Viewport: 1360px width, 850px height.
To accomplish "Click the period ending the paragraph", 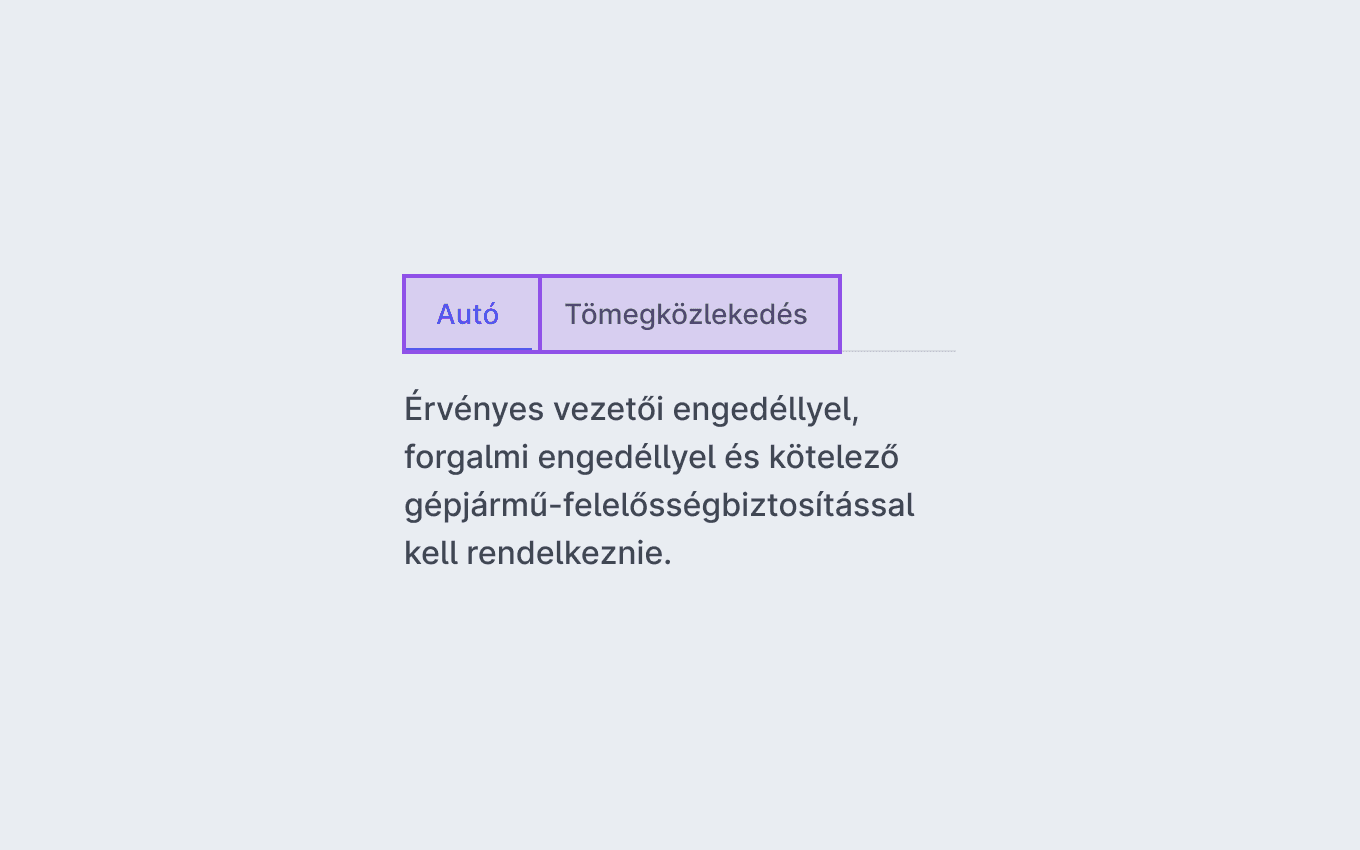I will tap(667, 563).
